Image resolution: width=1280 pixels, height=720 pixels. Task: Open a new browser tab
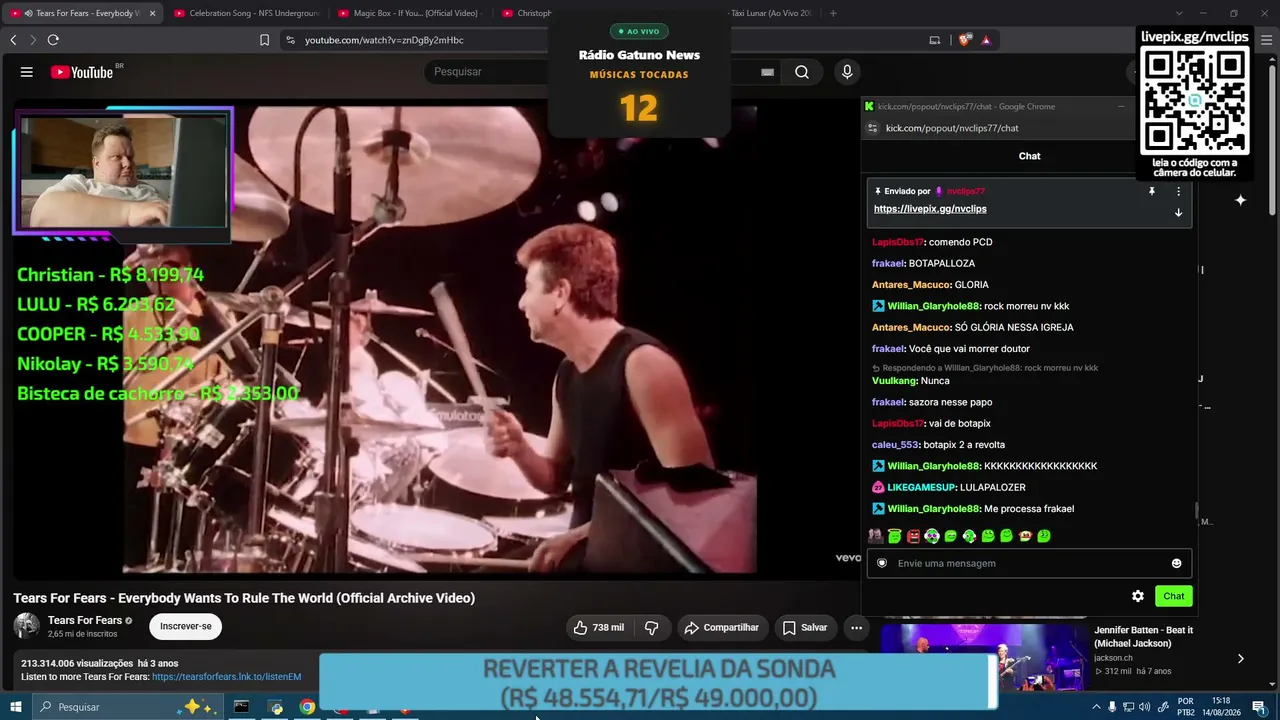[x=833, y=13]
